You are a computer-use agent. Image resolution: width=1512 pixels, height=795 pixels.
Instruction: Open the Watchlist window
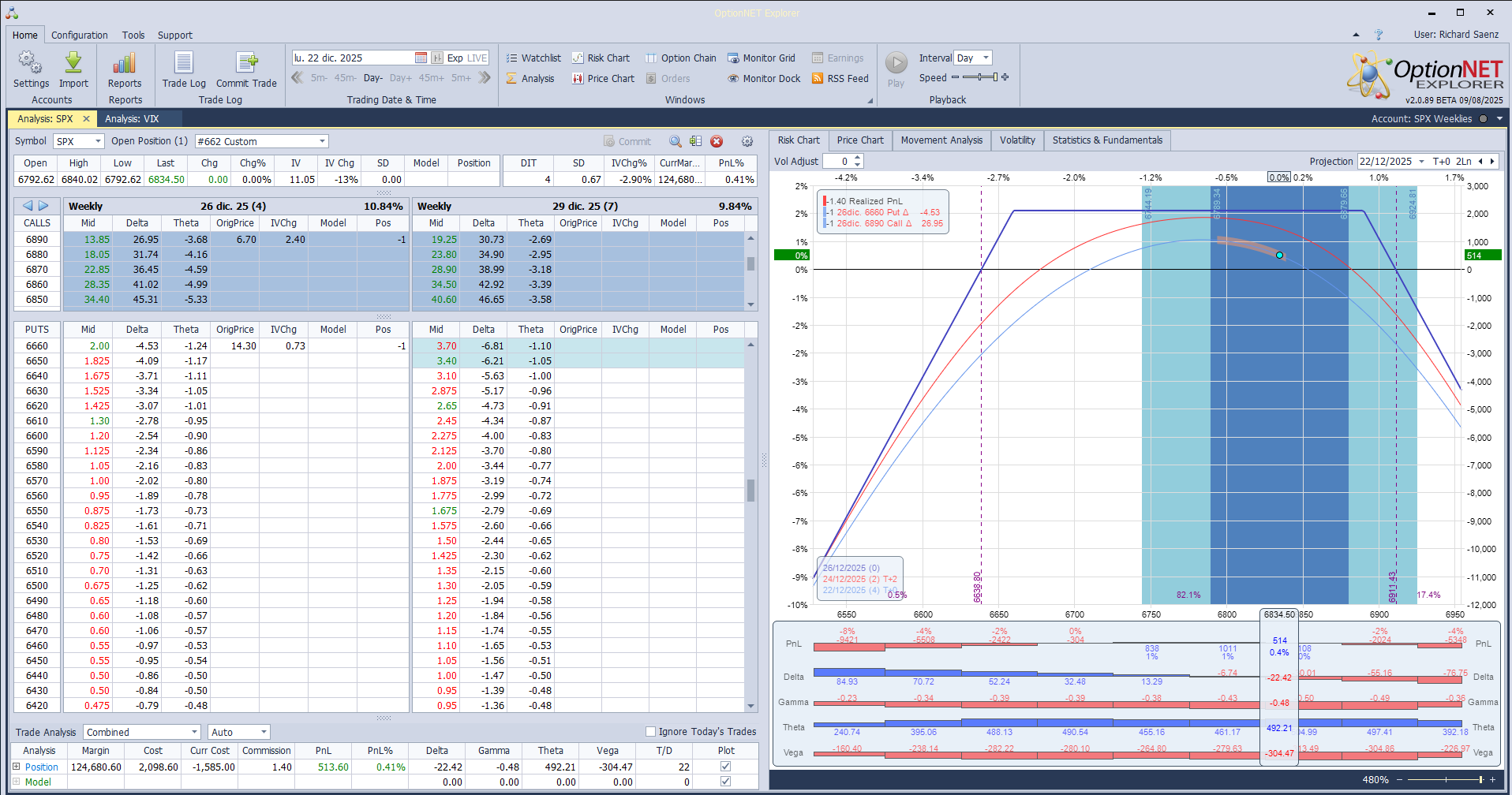click(533, 58)
